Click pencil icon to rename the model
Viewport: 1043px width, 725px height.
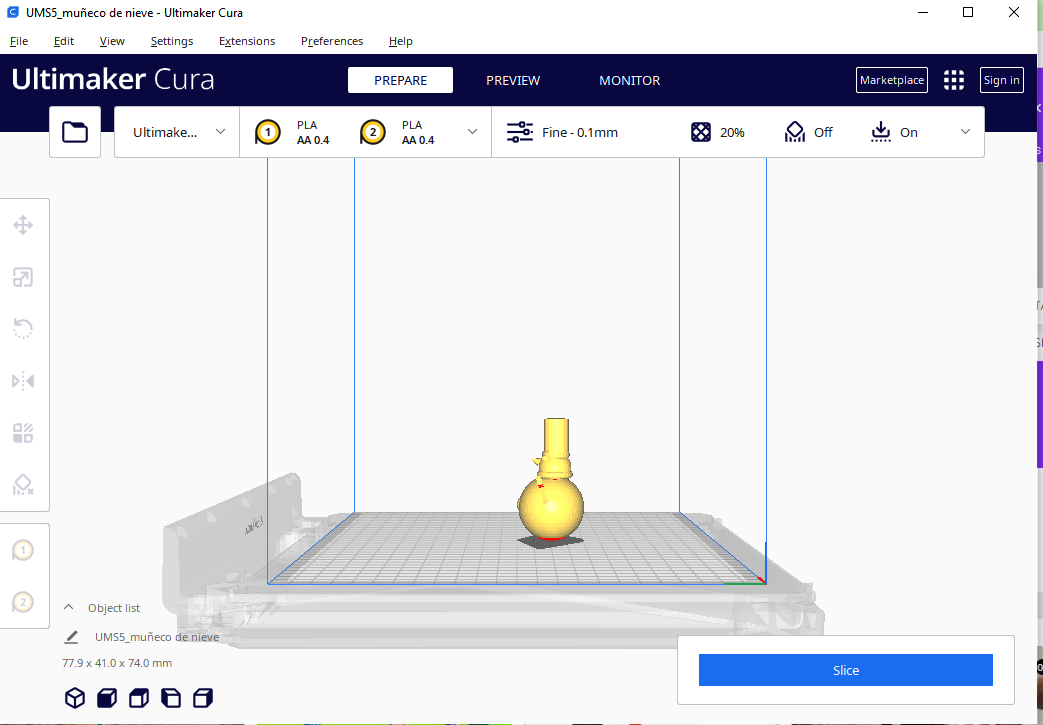coord(71,637)
